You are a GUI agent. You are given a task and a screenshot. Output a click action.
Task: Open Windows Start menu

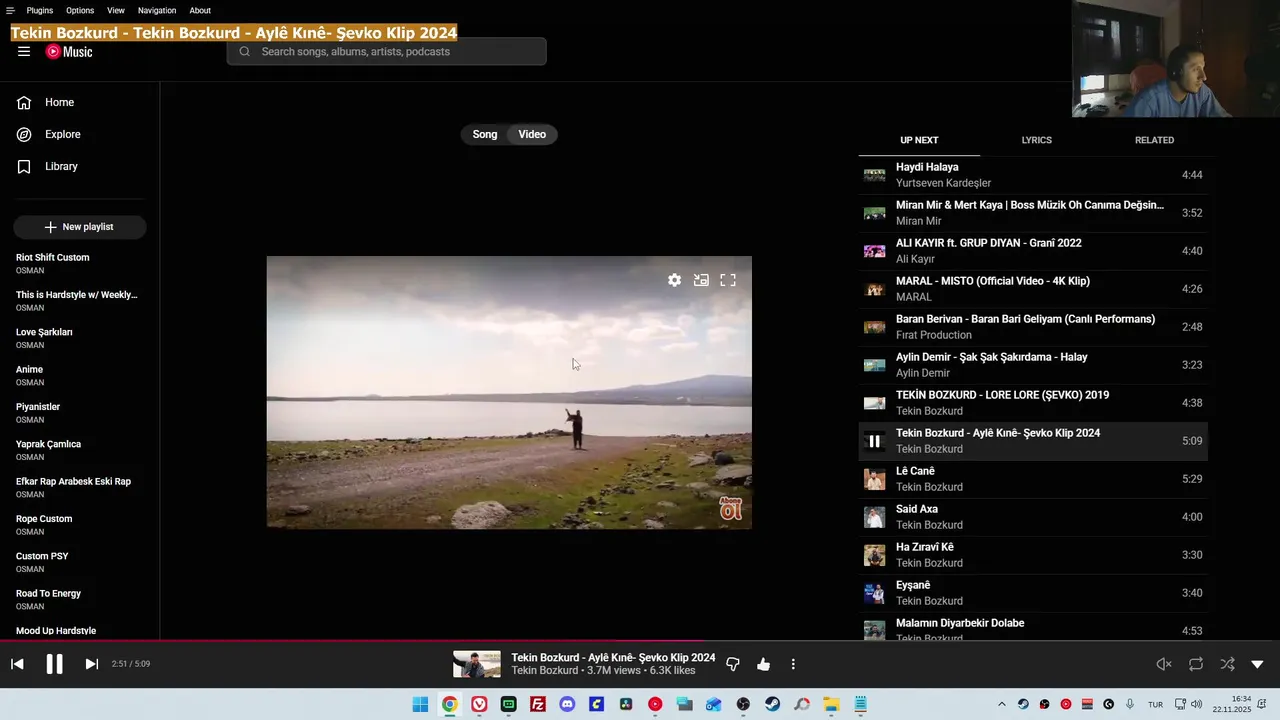coord(420,704)
